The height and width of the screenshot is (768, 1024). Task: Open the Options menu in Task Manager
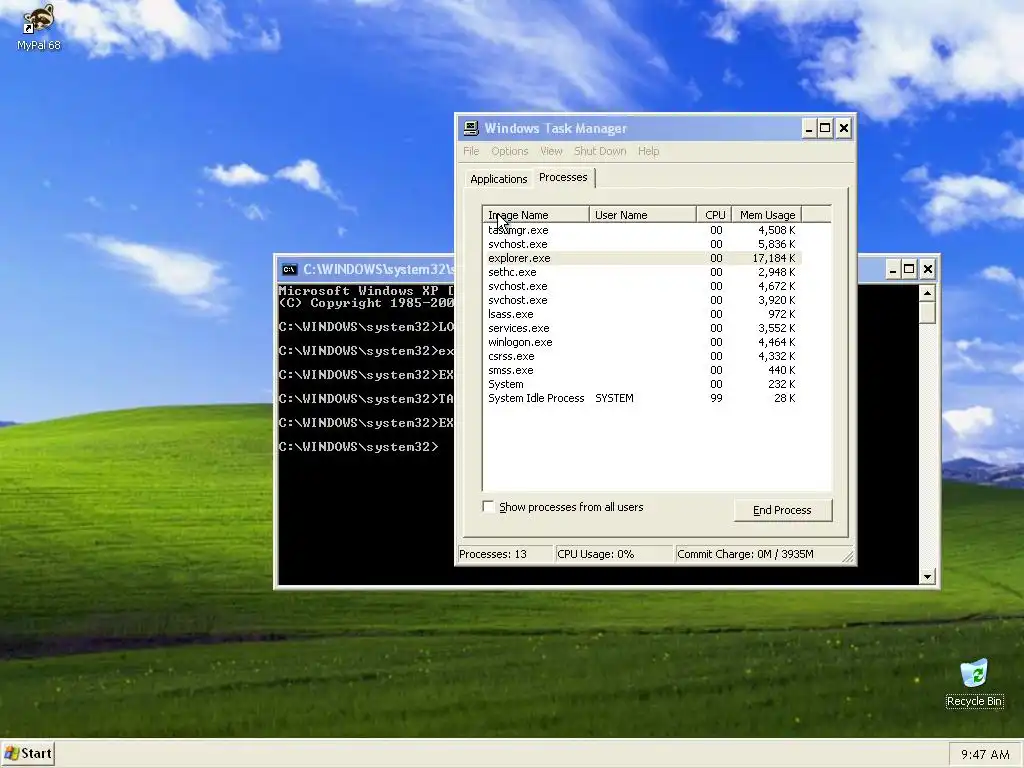tap(509, 151)
